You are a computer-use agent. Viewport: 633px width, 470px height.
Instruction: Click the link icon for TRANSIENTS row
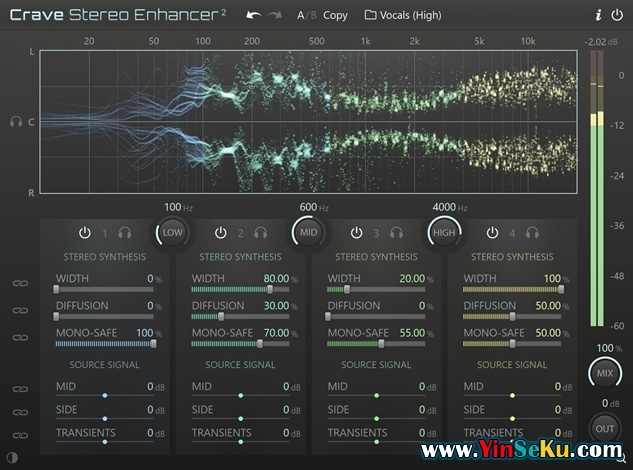[x=18, y=437]
